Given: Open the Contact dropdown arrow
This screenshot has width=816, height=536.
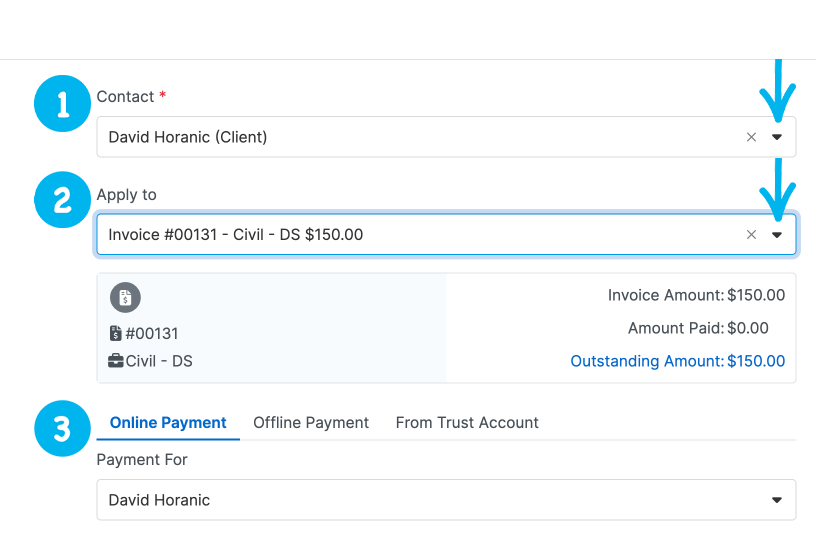Looking at the screenshot, I should tap(776, 137).
